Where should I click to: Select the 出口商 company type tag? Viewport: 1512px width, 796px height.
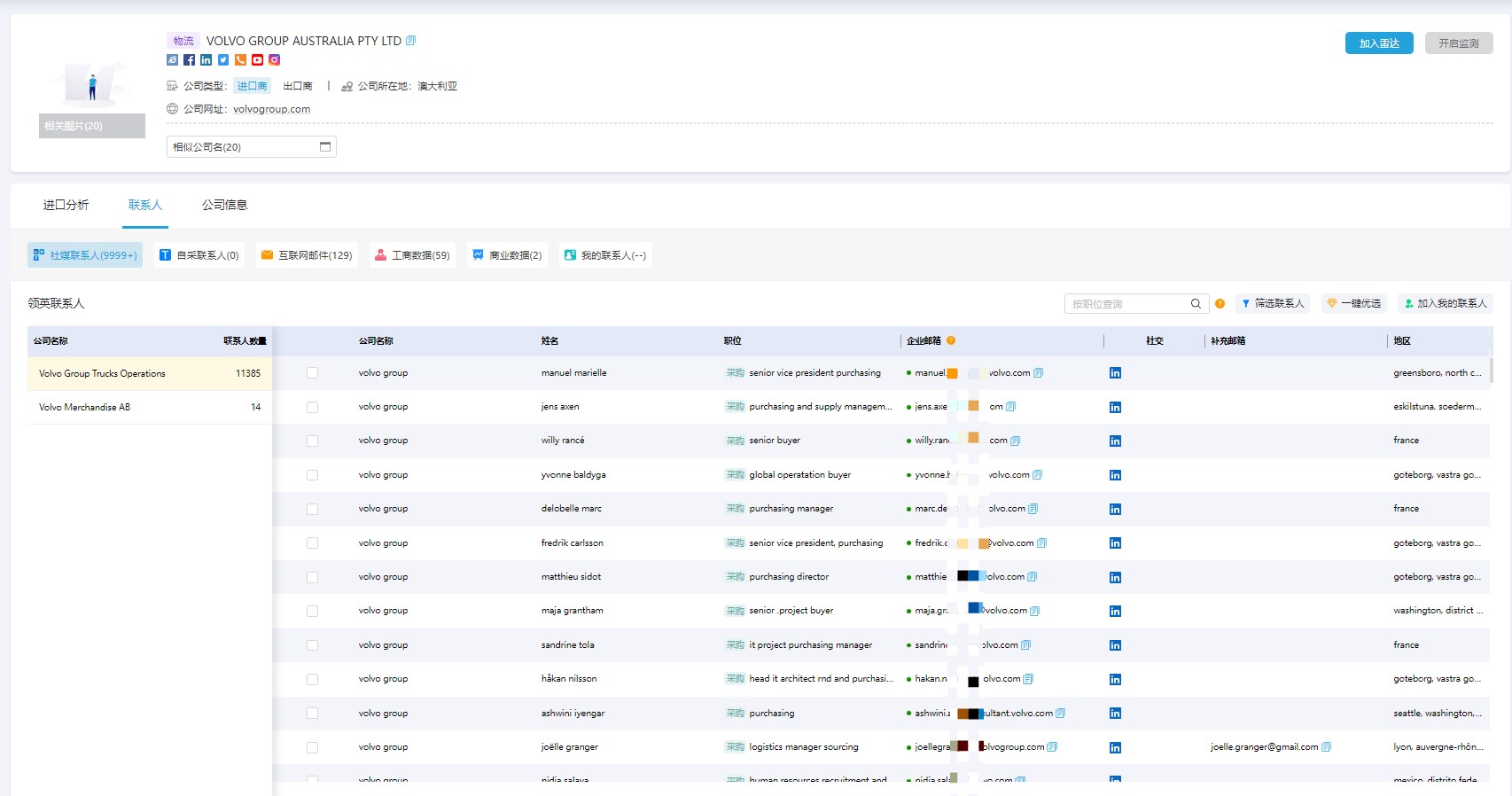click(298, 86)
